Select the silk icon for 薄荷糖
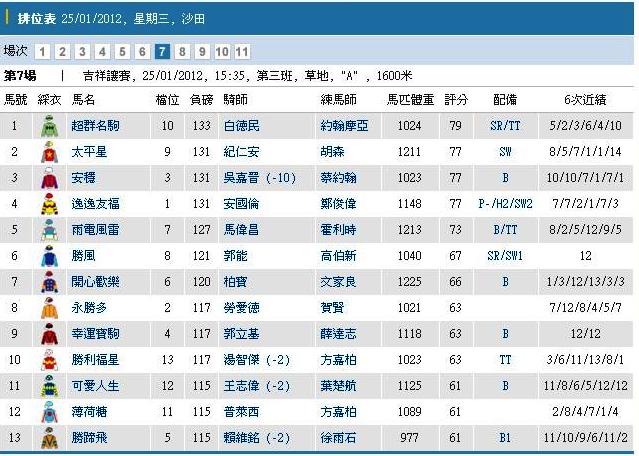This screenshot has width=639, height=456. tap(49, 413)
